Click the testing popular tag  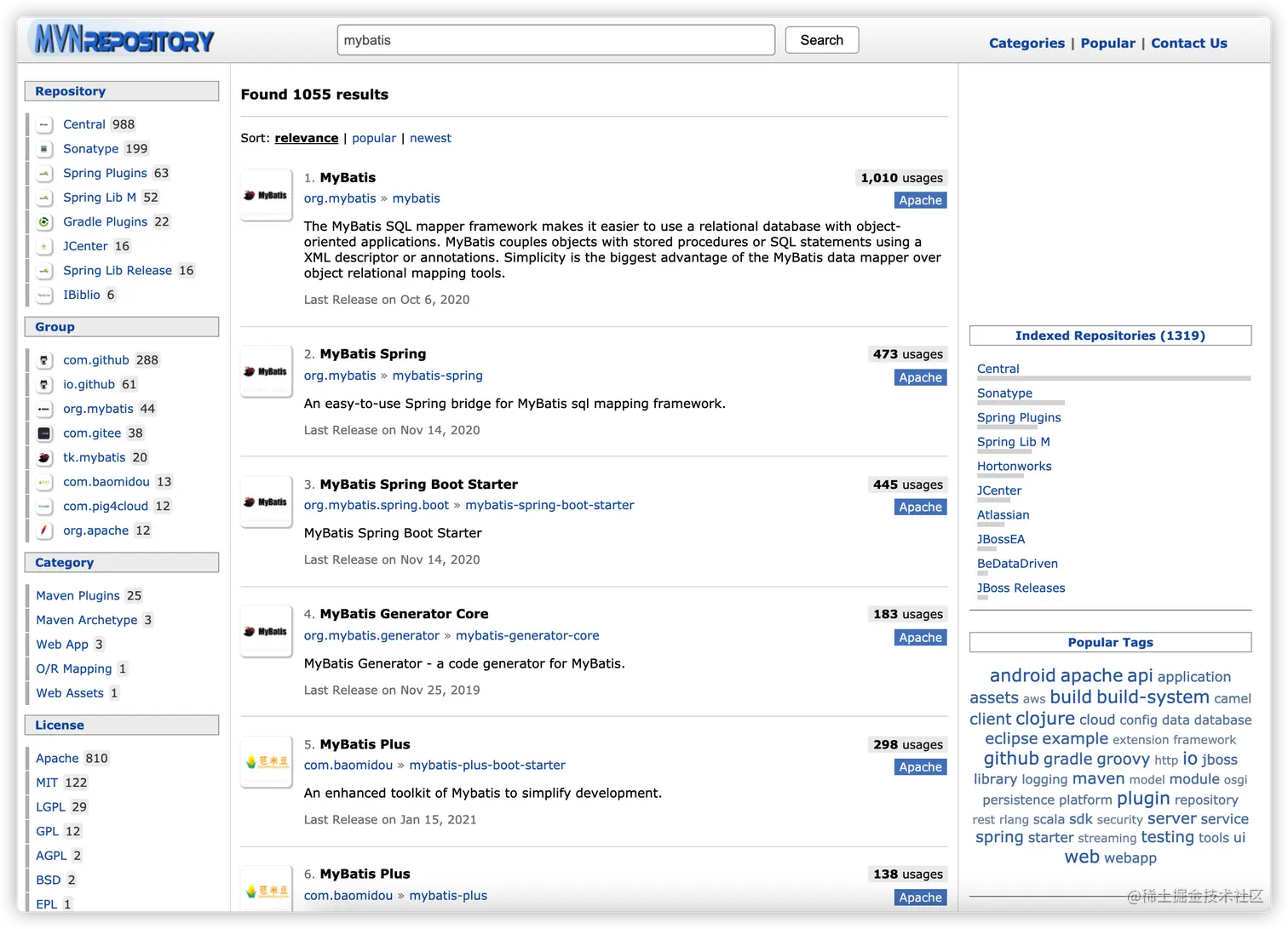pos(1167,838)
